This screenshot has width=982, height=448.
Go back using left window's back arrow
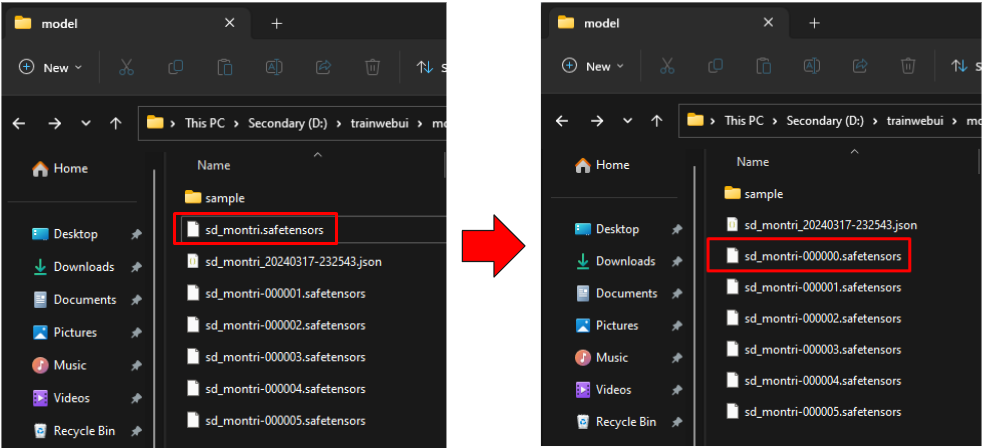pos(19,123)
